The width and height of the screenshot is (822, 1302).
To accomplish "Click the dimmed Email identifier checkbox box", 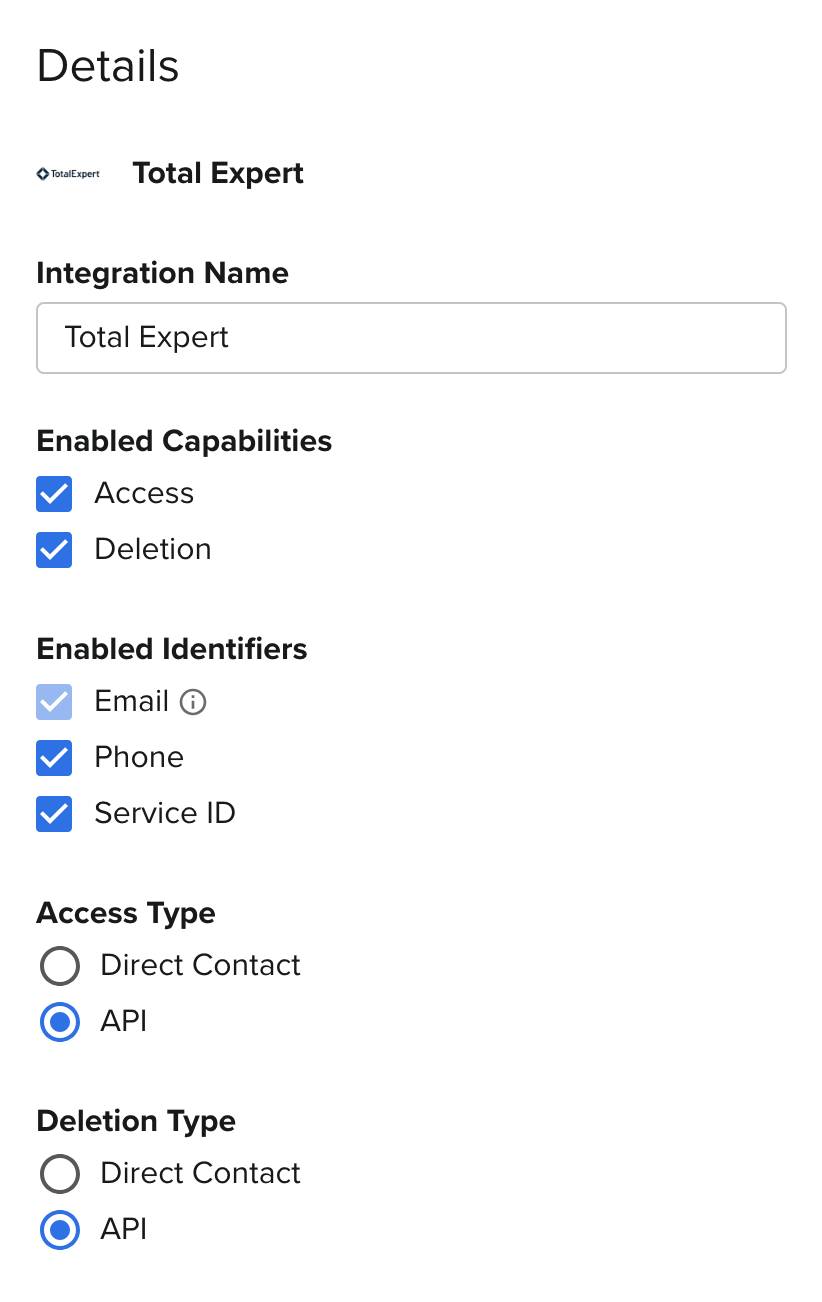I will pyautogui.click(x=54, y=702).
